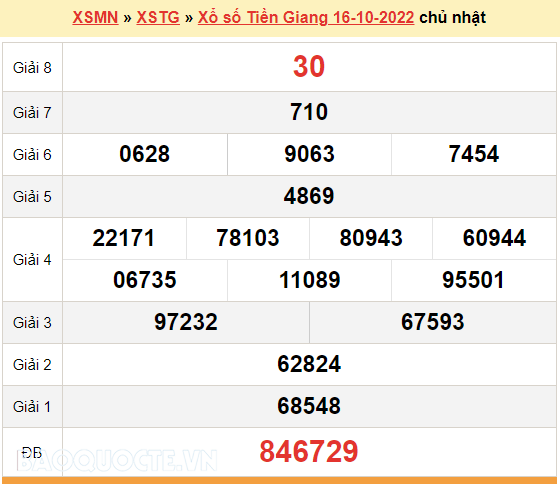Click the number 95501
The image size is (560, 484).
pyautogui.click(x=473, y=280)
